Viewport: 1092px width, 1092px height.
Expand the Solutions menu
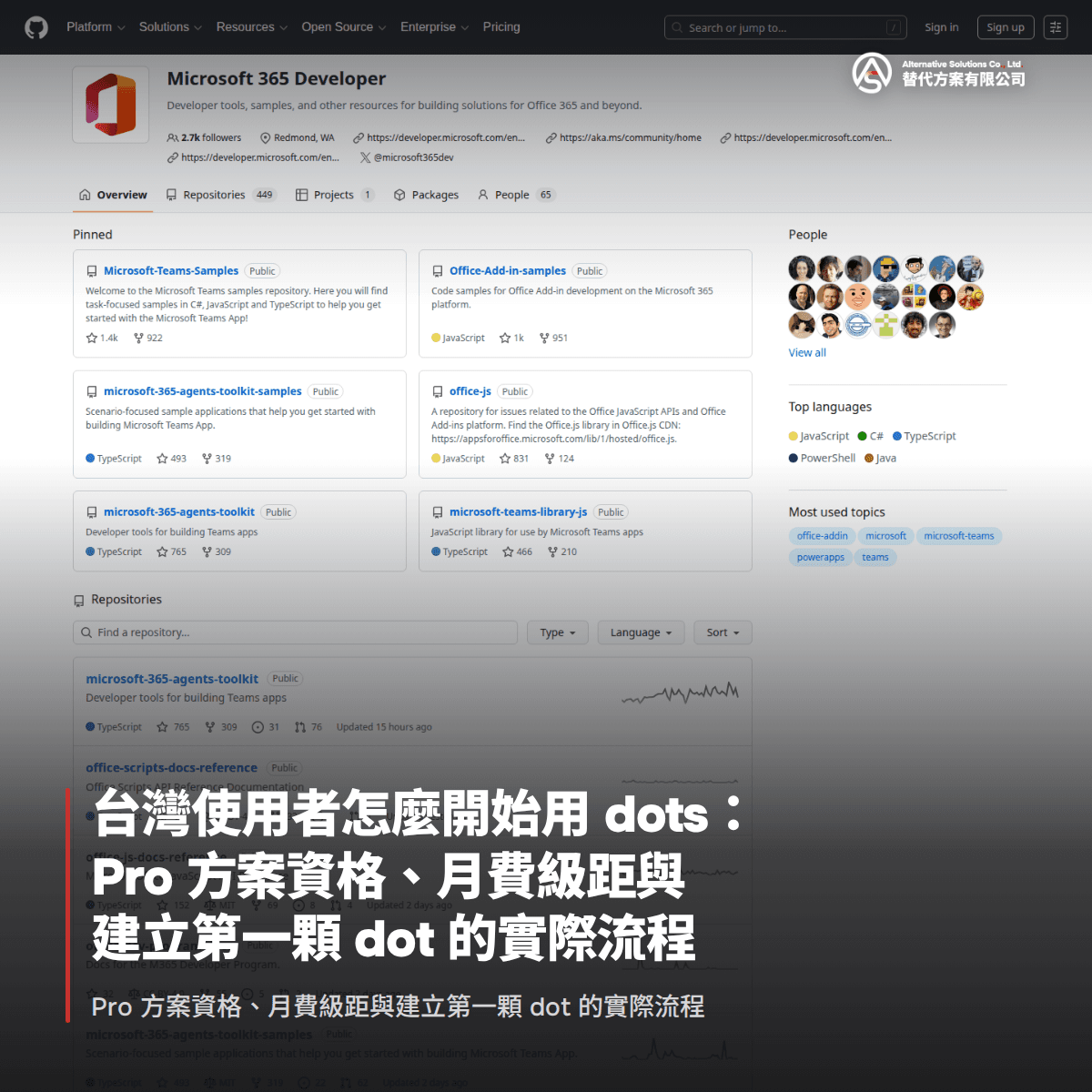170,27
